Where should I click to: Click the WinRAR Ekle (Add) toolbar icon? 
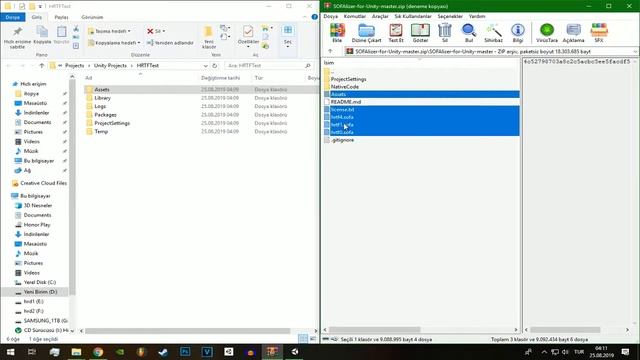pyautogui.click(x=337, y=33)
